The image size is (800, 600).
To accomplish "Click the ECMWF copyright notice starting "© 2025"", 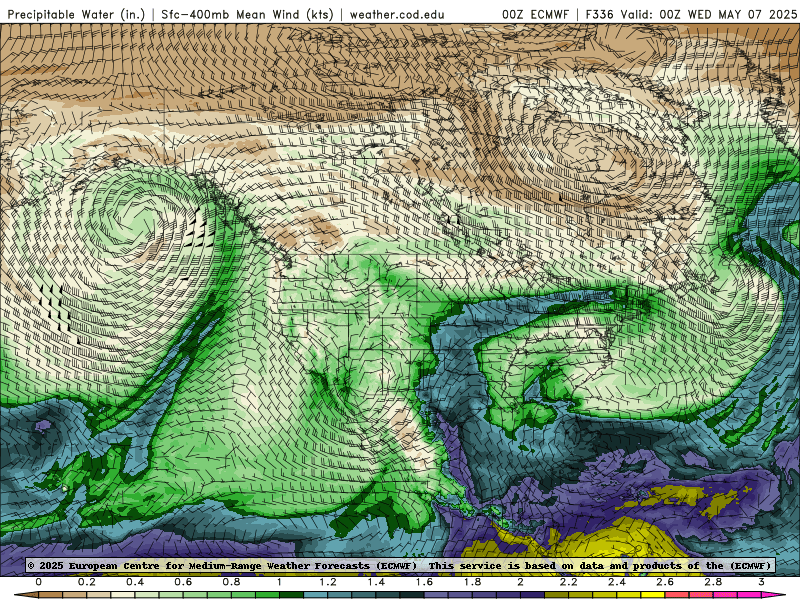I will 222,566.
